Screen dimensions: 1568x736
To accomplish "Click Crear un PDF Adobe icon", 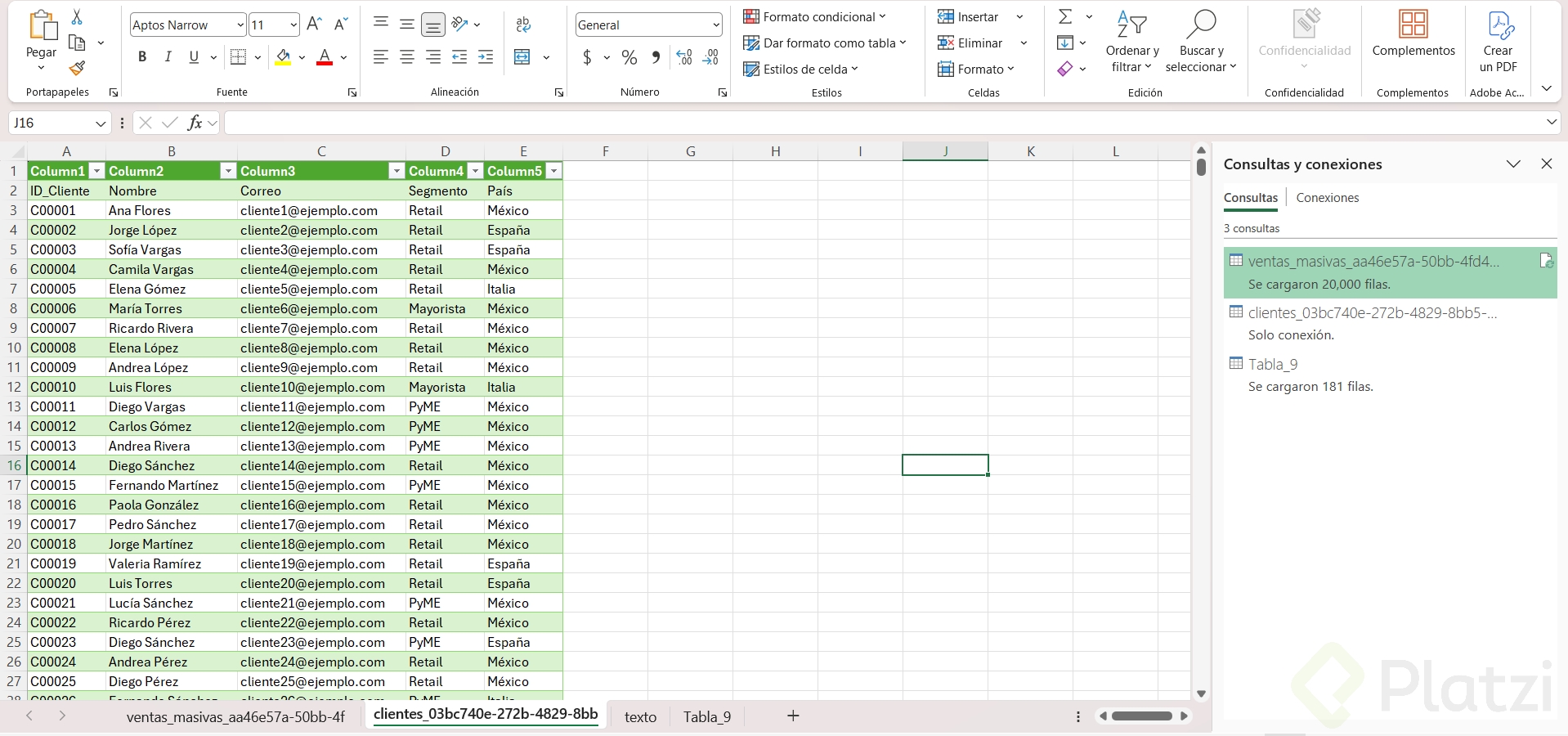I will pos(1499,42).
